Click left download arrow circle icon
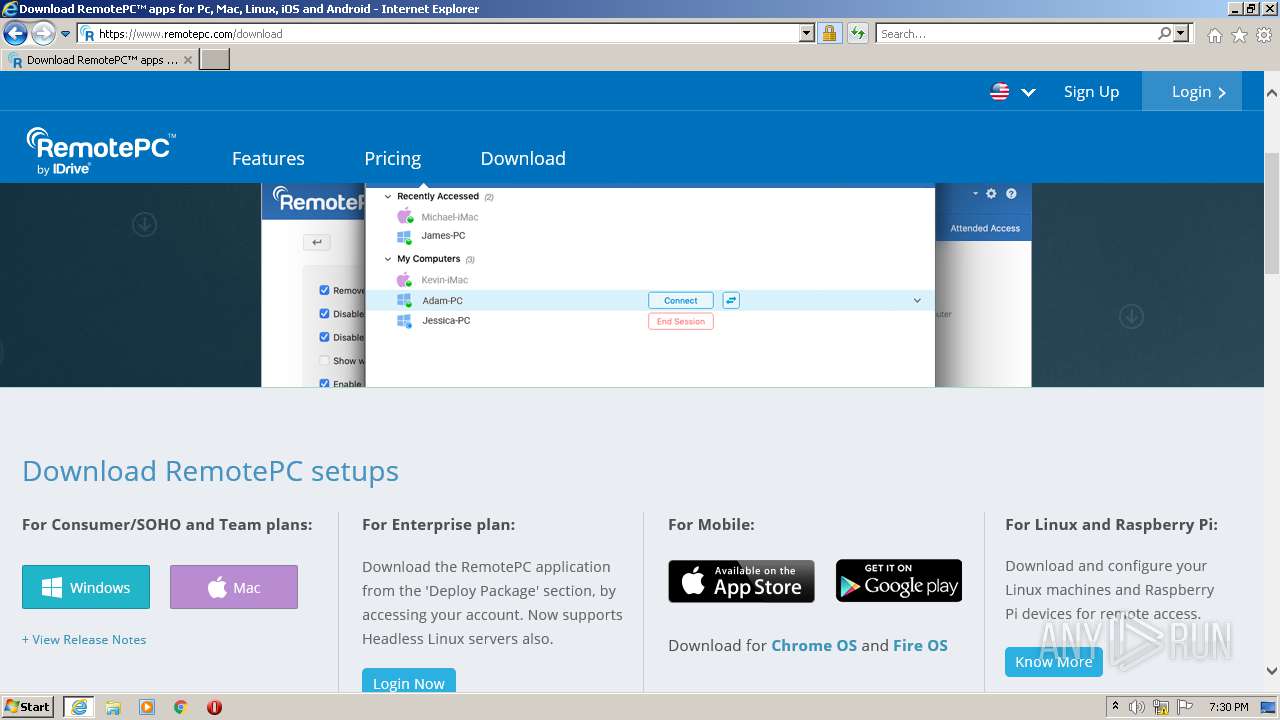 pyautogui.click(x=145, y=225)
